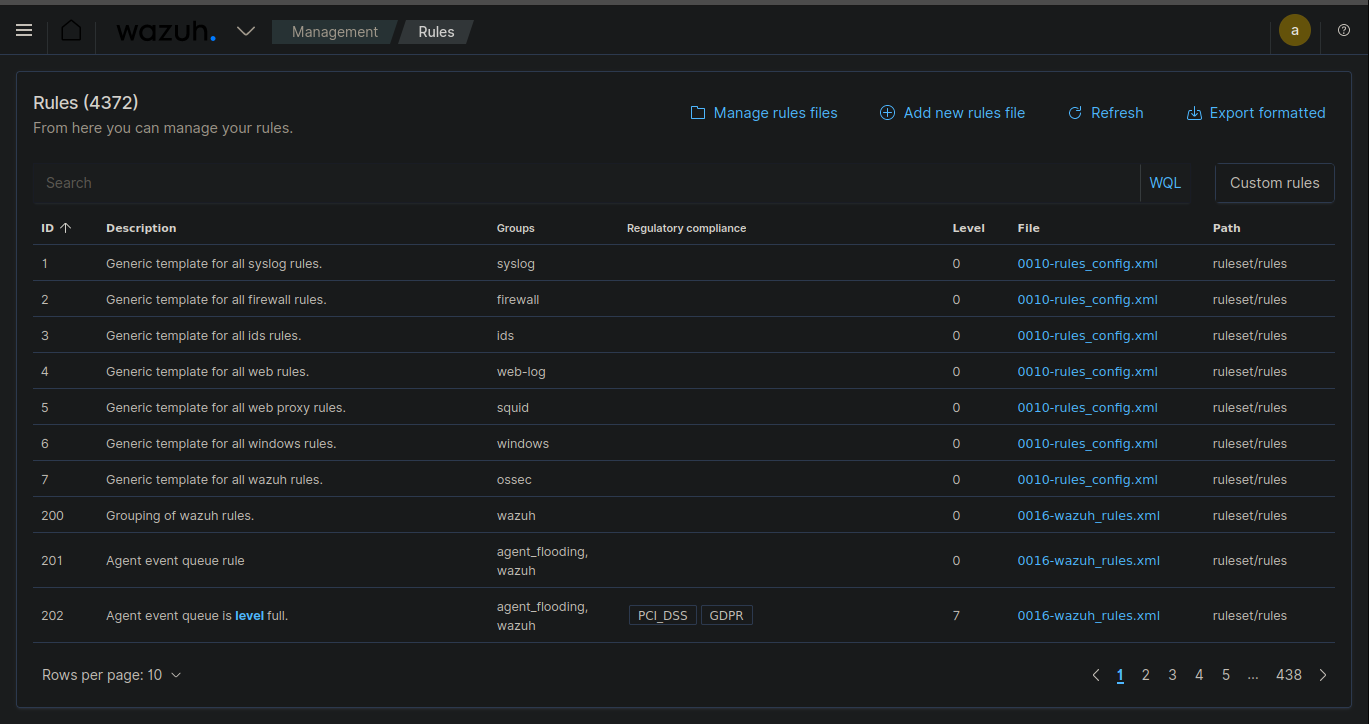The image size is (1369, 724).
Task: Sort by the ID column
Action: (x=56, y=228)
